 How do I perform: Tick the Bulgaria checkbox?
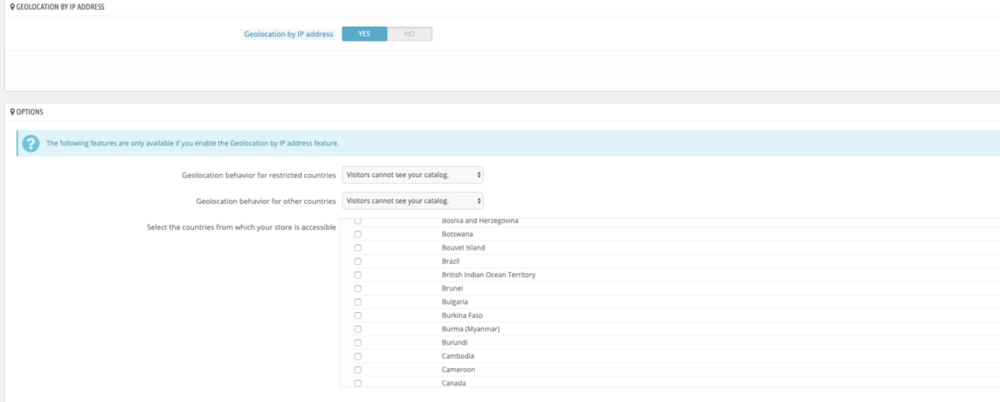358,302
